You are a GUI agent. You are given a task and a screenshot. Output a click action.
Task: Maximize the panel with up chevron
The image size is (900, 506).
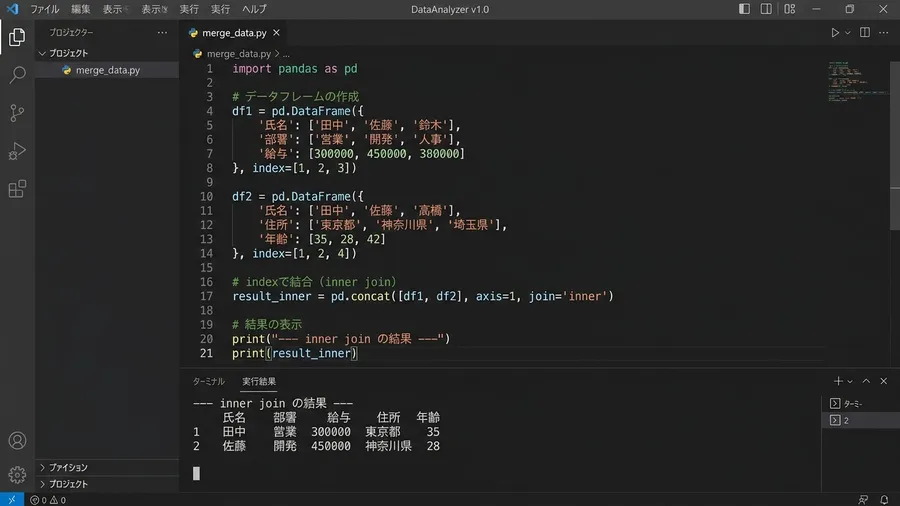pos(866,381)
